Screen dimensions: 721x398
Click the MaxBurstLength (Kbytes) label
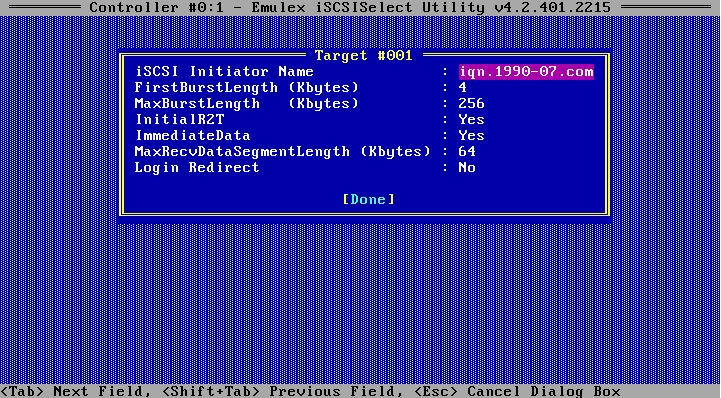click(x=246, y=103)
